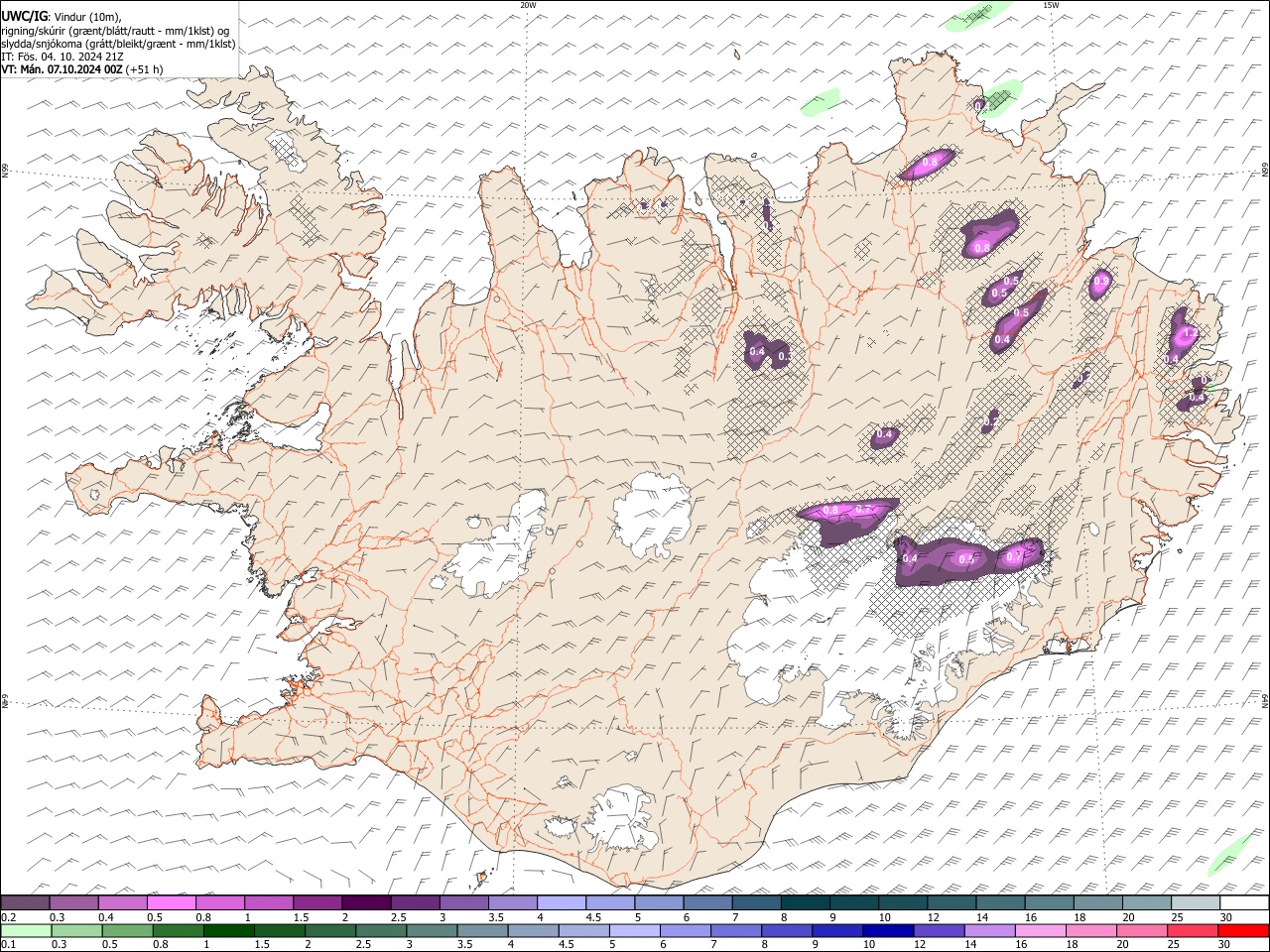Select the 12 indigo-violet swatch in rain legend
The height and width of the screenshot is (952, 1270).
[939, 930]
